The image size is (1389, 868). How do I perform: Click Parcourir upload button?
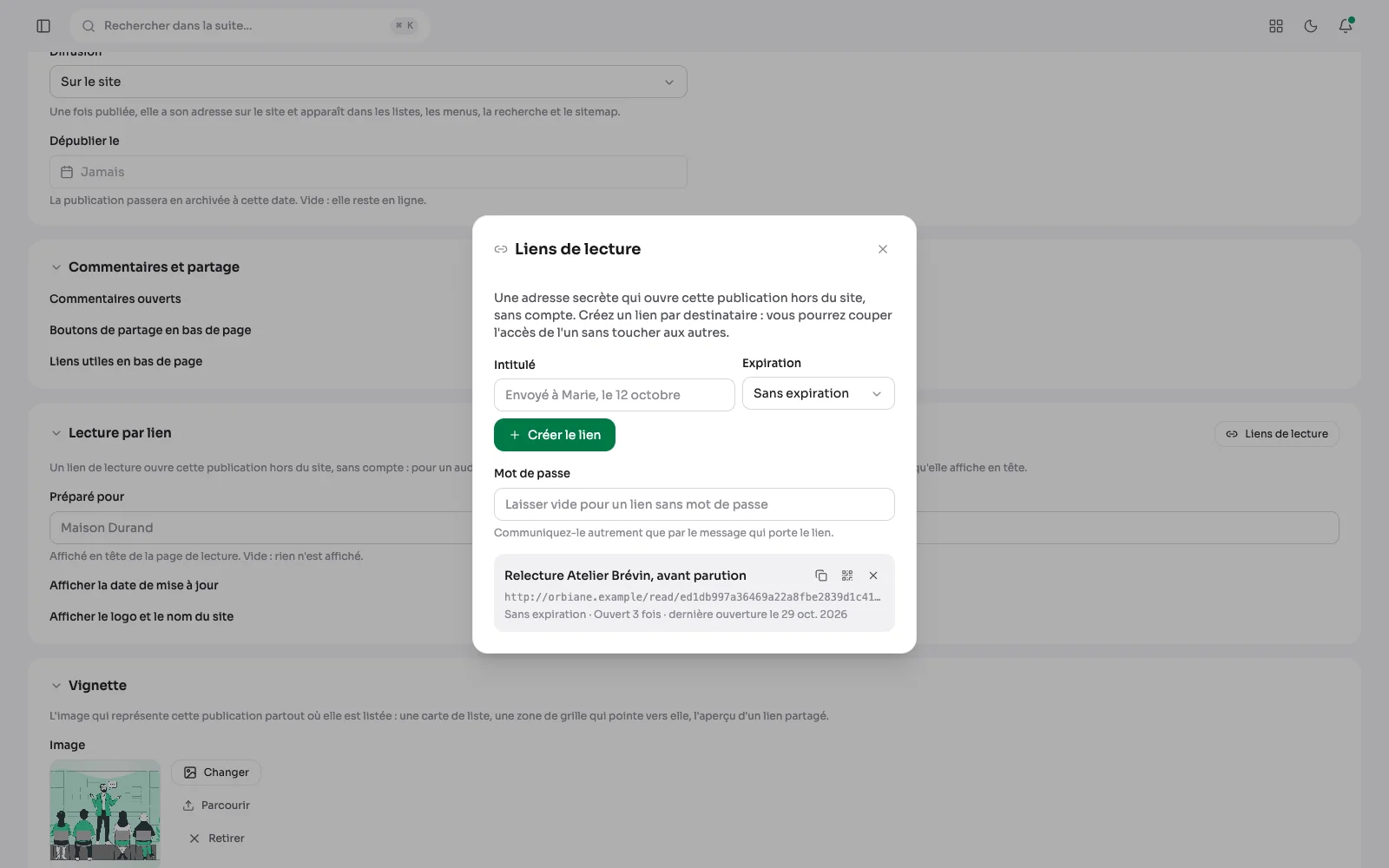click(216, 806)
